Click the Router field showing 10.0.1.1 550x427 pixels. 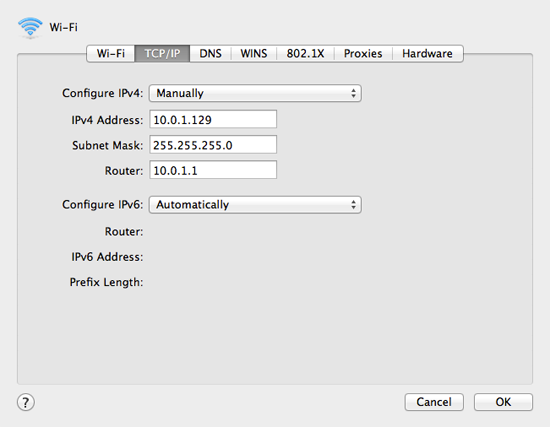point(213,170)
